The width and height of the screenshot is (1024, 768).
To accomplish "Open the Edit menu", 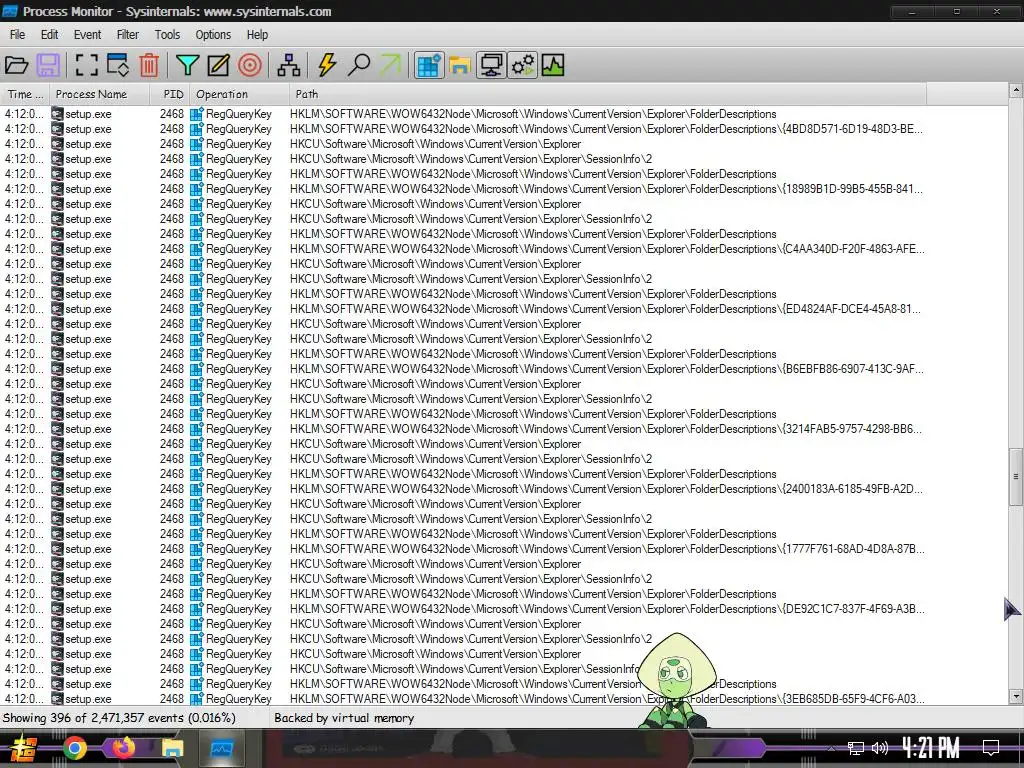I will 50,35.
